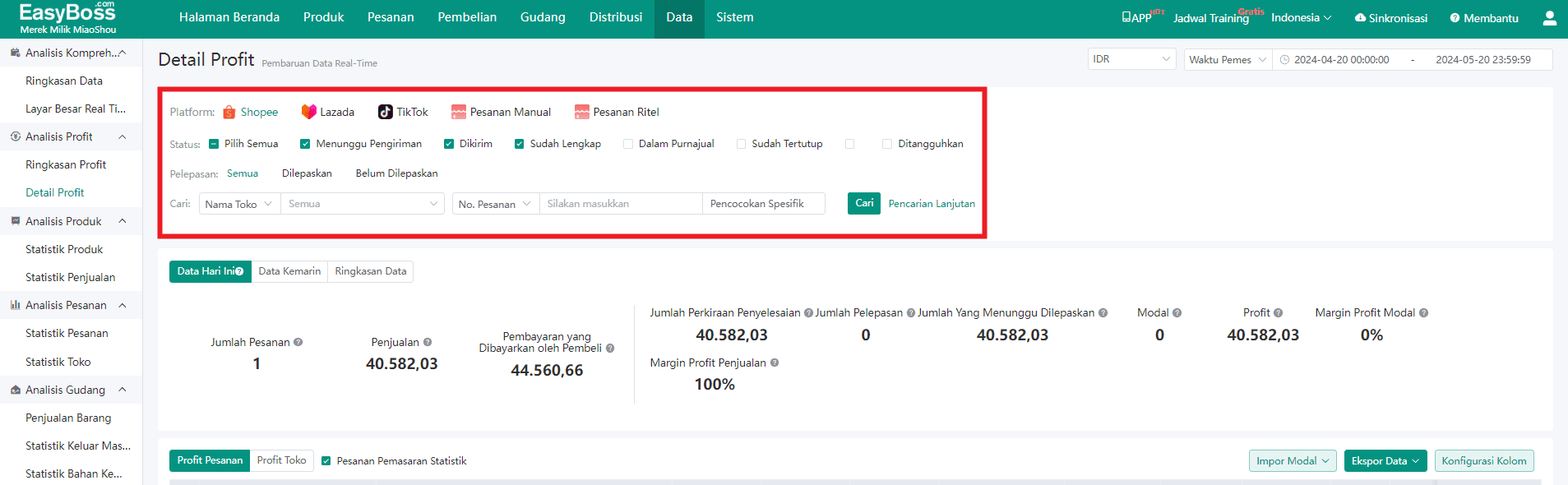Screen dimensions: 1568x485
Task: Click the Pesanan Manual store icon
Action: pos(459,112)
